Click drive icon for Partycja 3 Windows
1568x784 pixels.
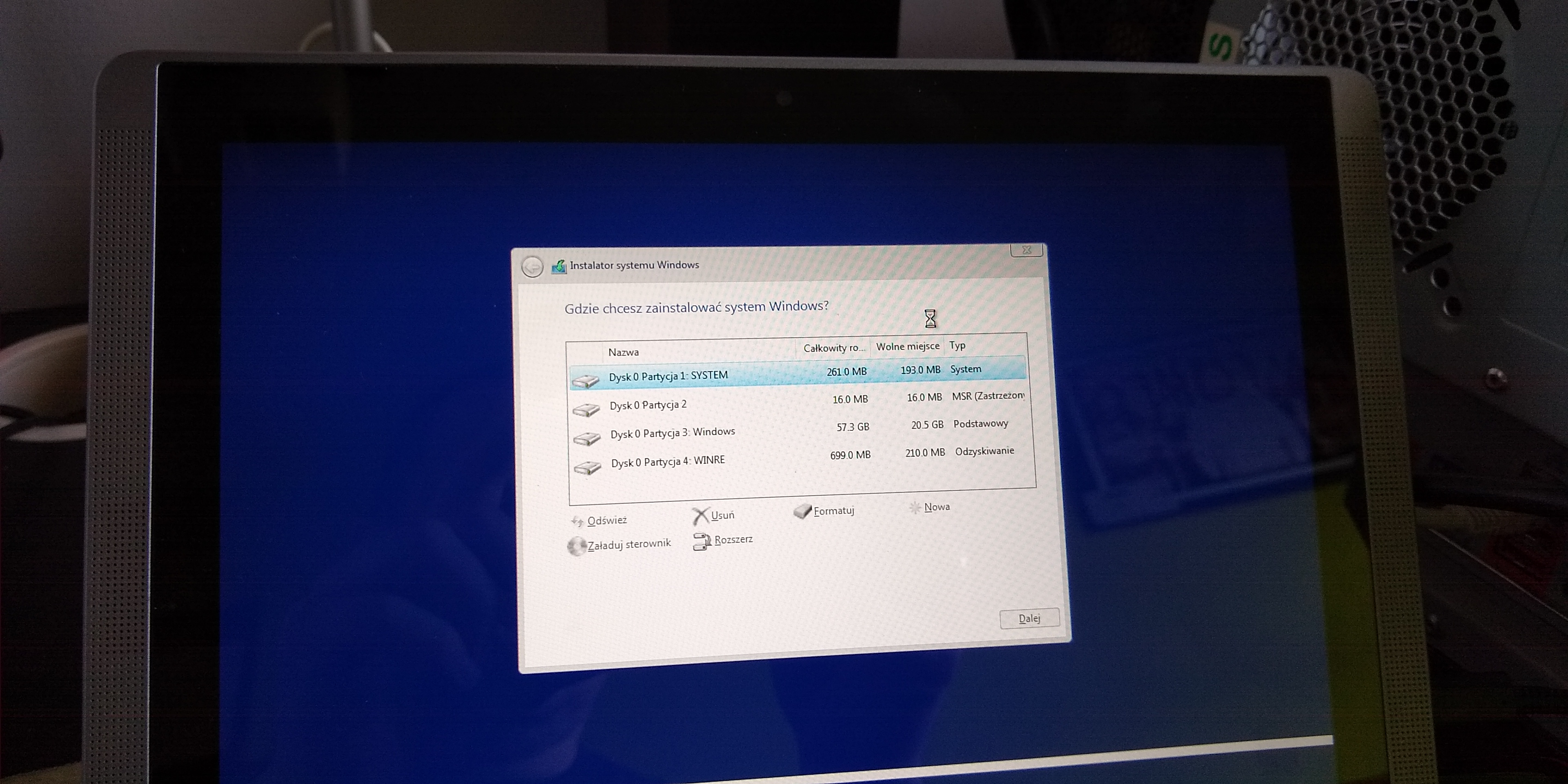click(588, 439)
